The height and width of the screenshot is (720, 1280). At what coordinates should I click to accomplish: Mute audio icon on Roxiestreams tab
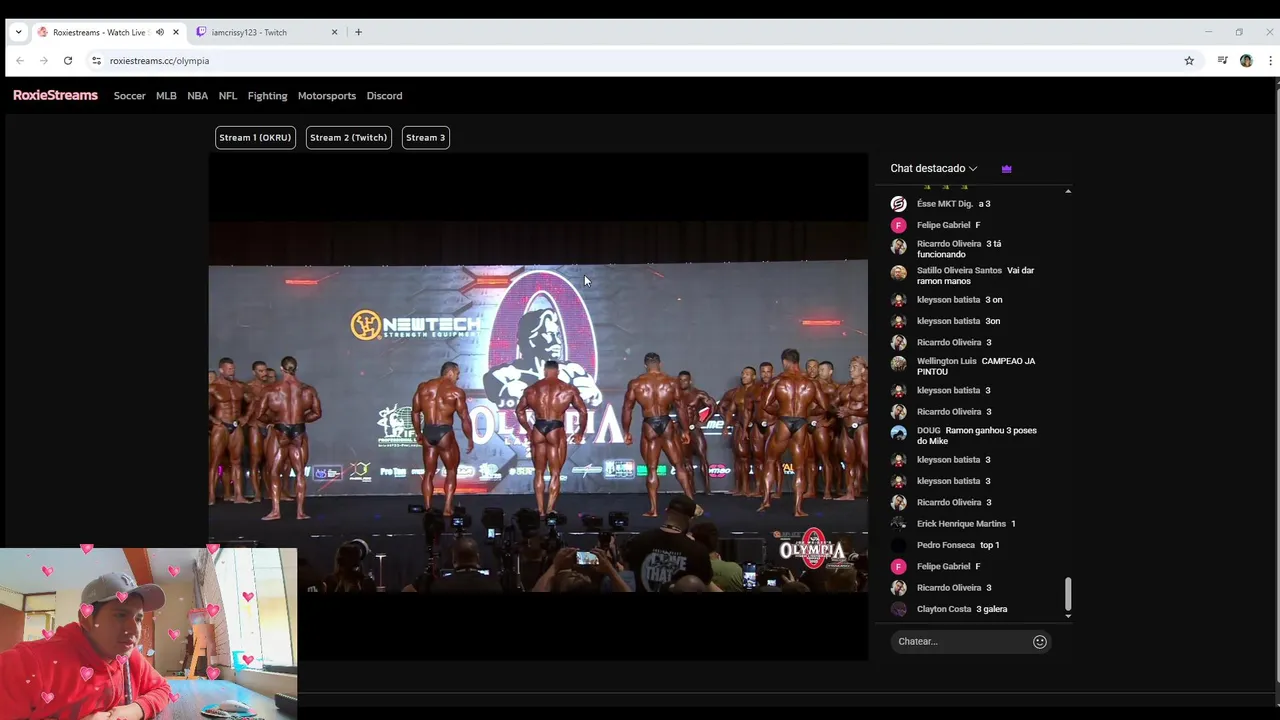click(x=159, y=32)
